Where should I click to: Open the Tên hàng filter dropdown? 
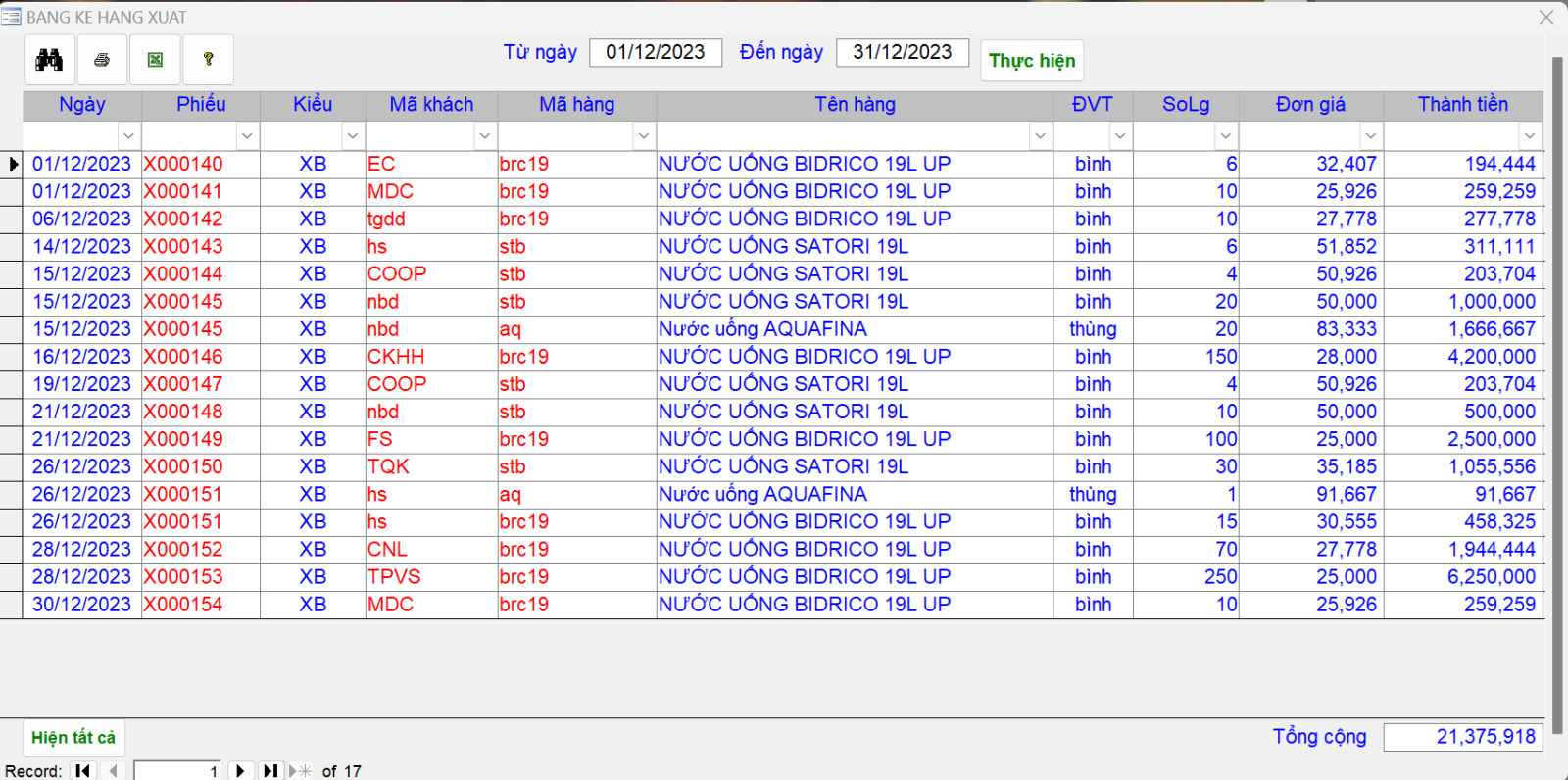[x=1040, y=136]
